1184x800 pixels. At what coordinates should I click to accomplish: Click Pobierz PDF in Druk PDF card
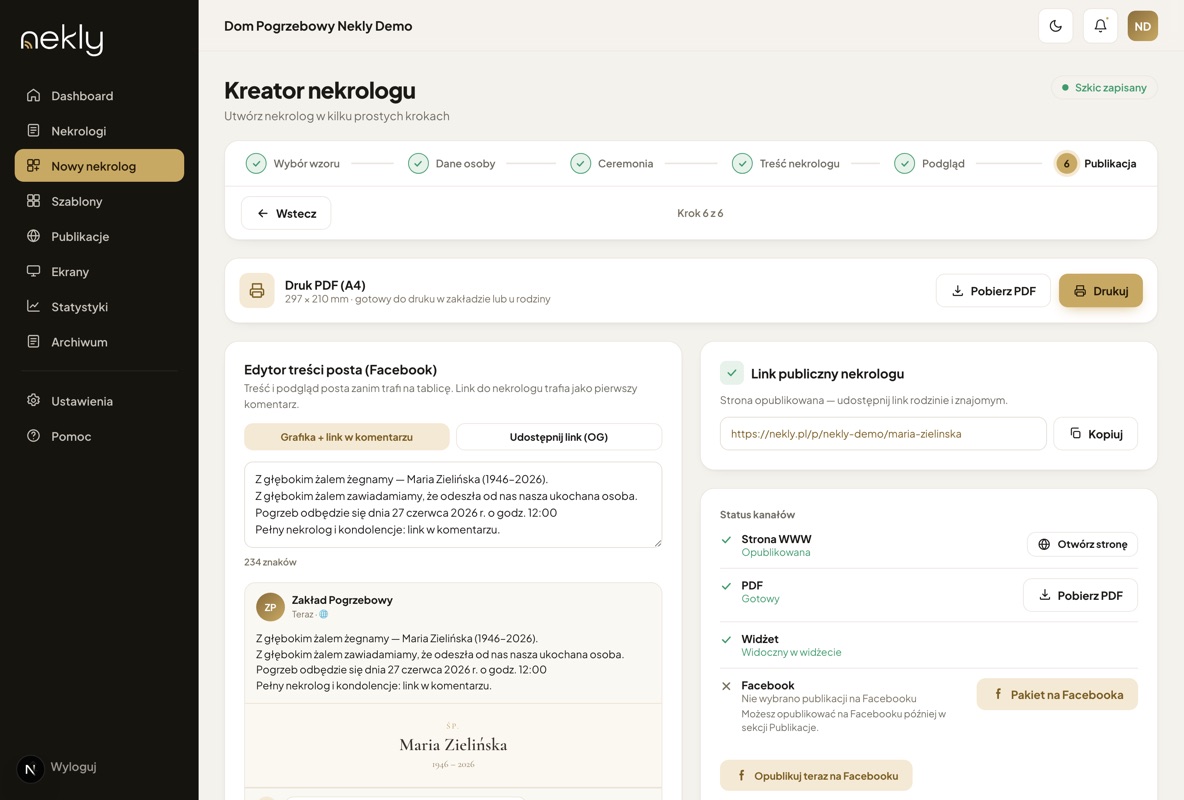point(993,291)
